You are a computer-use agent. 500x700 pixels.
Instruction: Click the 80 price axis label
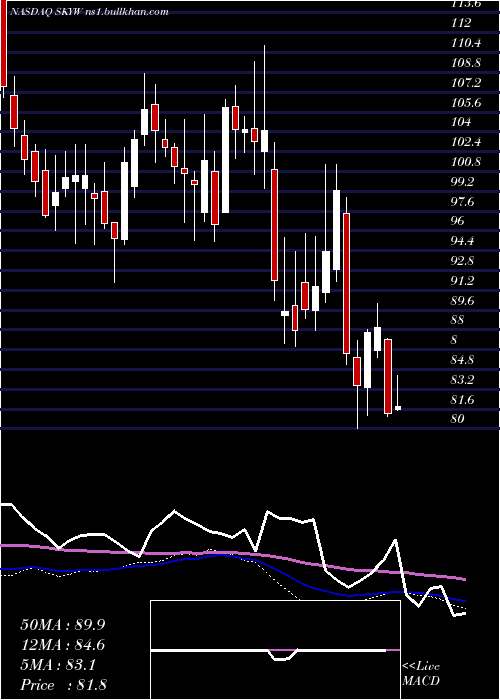click(458, 419)
